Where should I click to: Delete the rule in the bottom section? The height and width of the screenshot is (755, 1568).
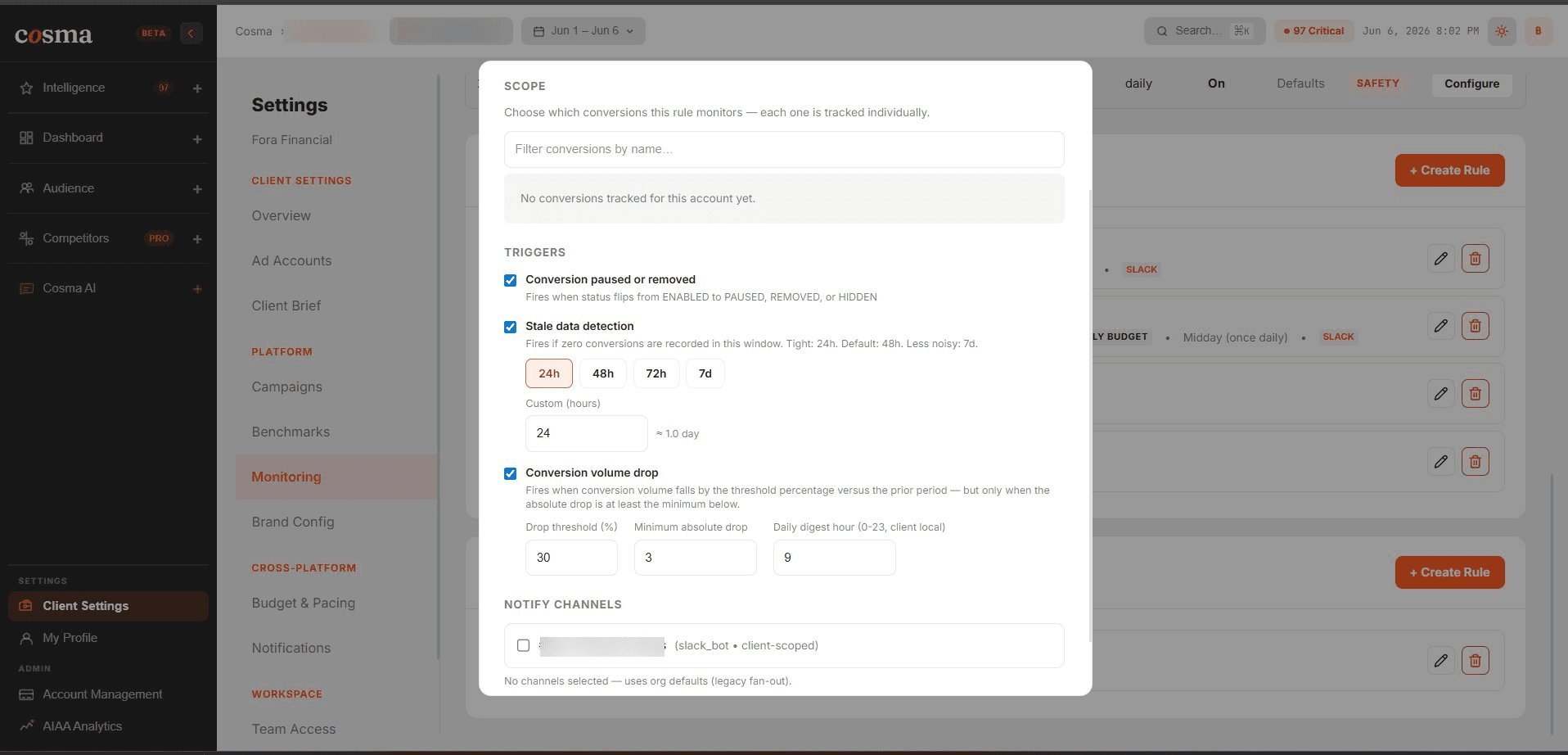point(1475,660)
